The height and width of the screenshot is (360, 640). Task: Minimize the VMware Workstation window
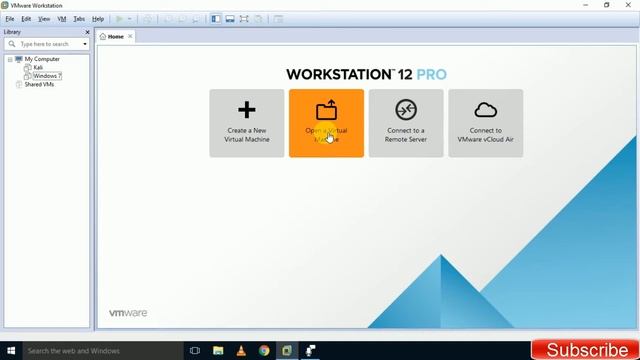(x=586, y=5)
